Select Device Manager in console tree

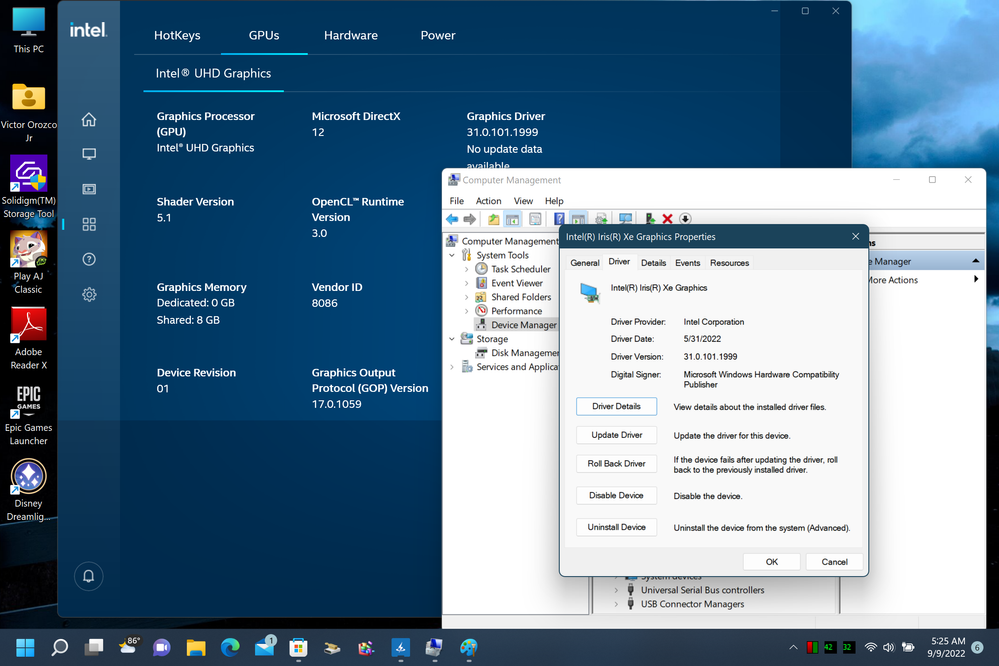517,325
